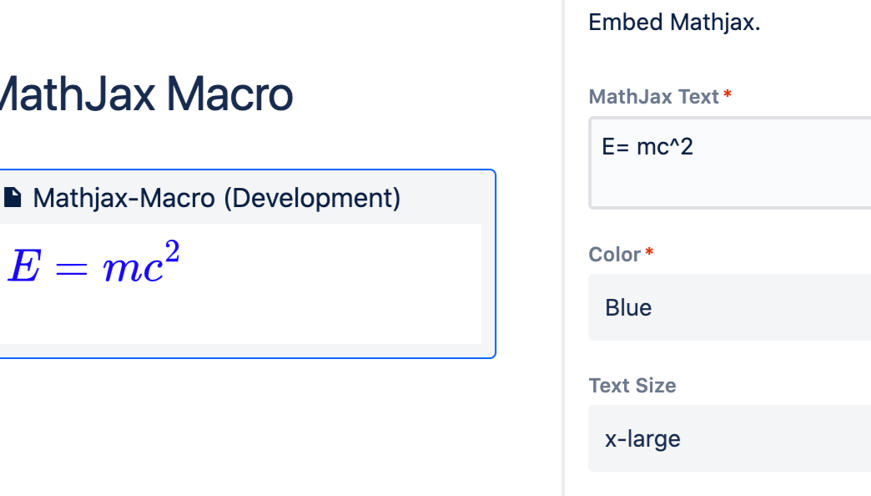Click the letters mc in rendered formula
This screenshot has height=496, width=871.
[131, 270]
